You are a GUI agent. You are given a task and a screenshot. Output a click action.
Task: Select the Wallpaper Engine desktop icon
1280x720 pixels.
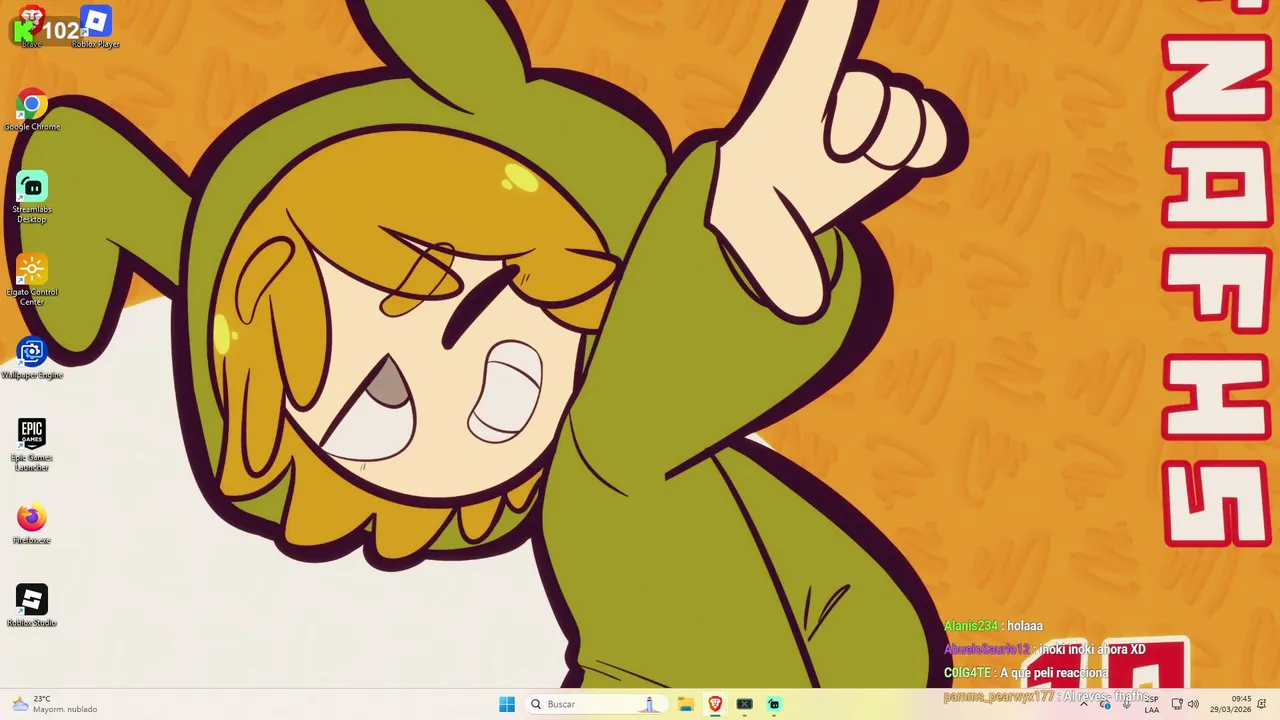pyautogui.click(x=32, y=358)
